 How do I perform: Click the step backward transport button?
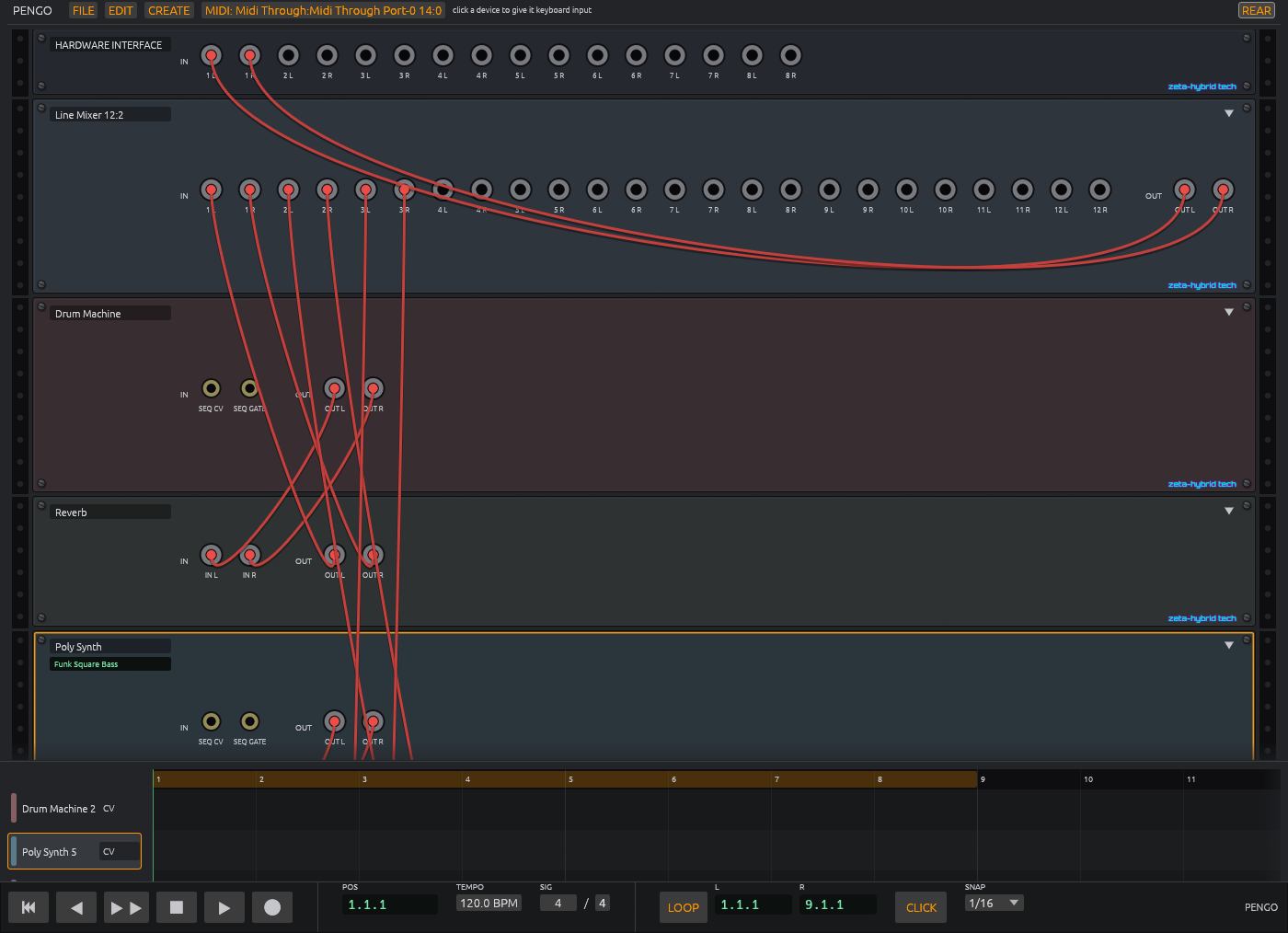pos(76,907)
